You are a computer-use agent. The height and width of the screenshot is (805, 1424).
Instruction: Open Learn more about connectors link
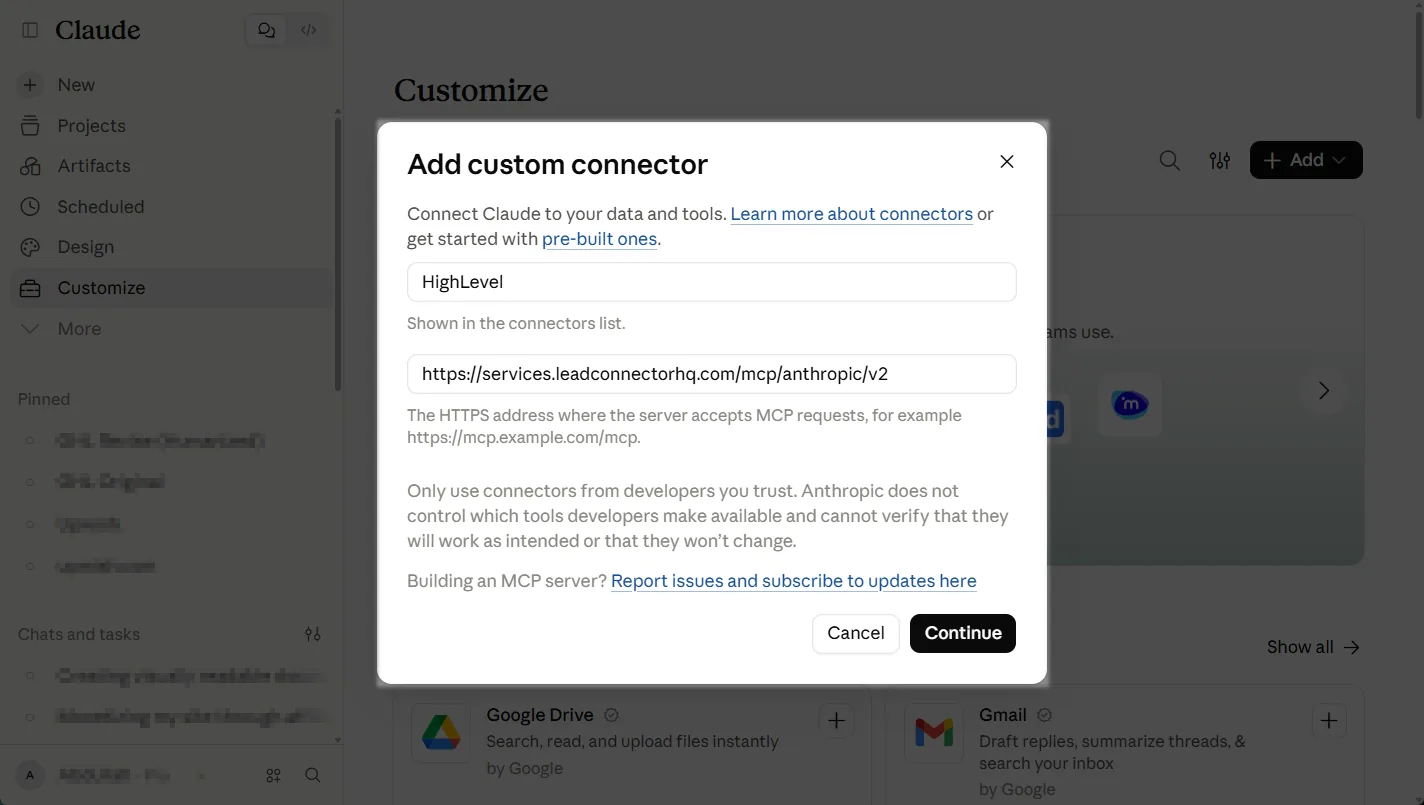point(852,214)
